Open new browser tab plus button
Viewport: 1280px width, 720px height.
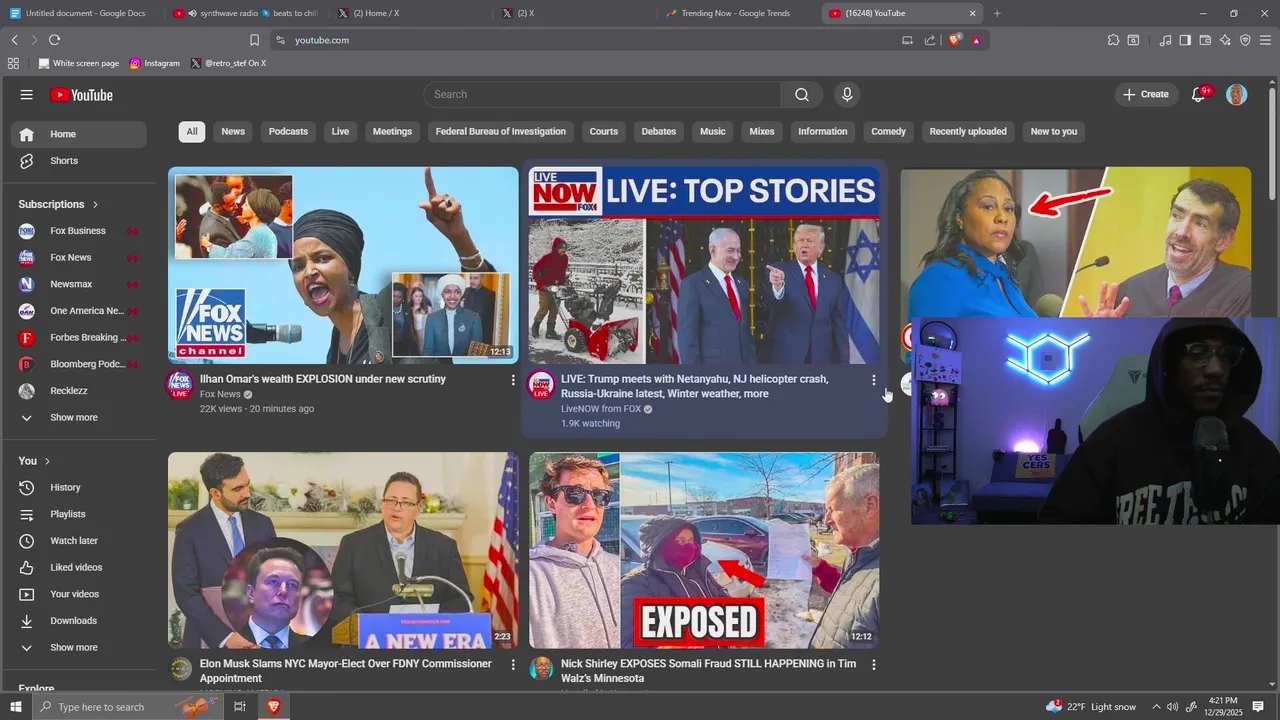997,13
